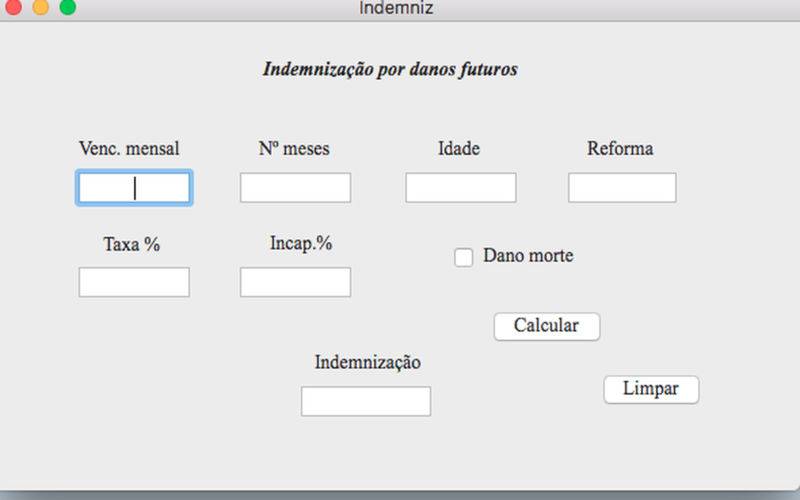Select the Incap.% input field

pyautogui.click(x=295, y=282)
